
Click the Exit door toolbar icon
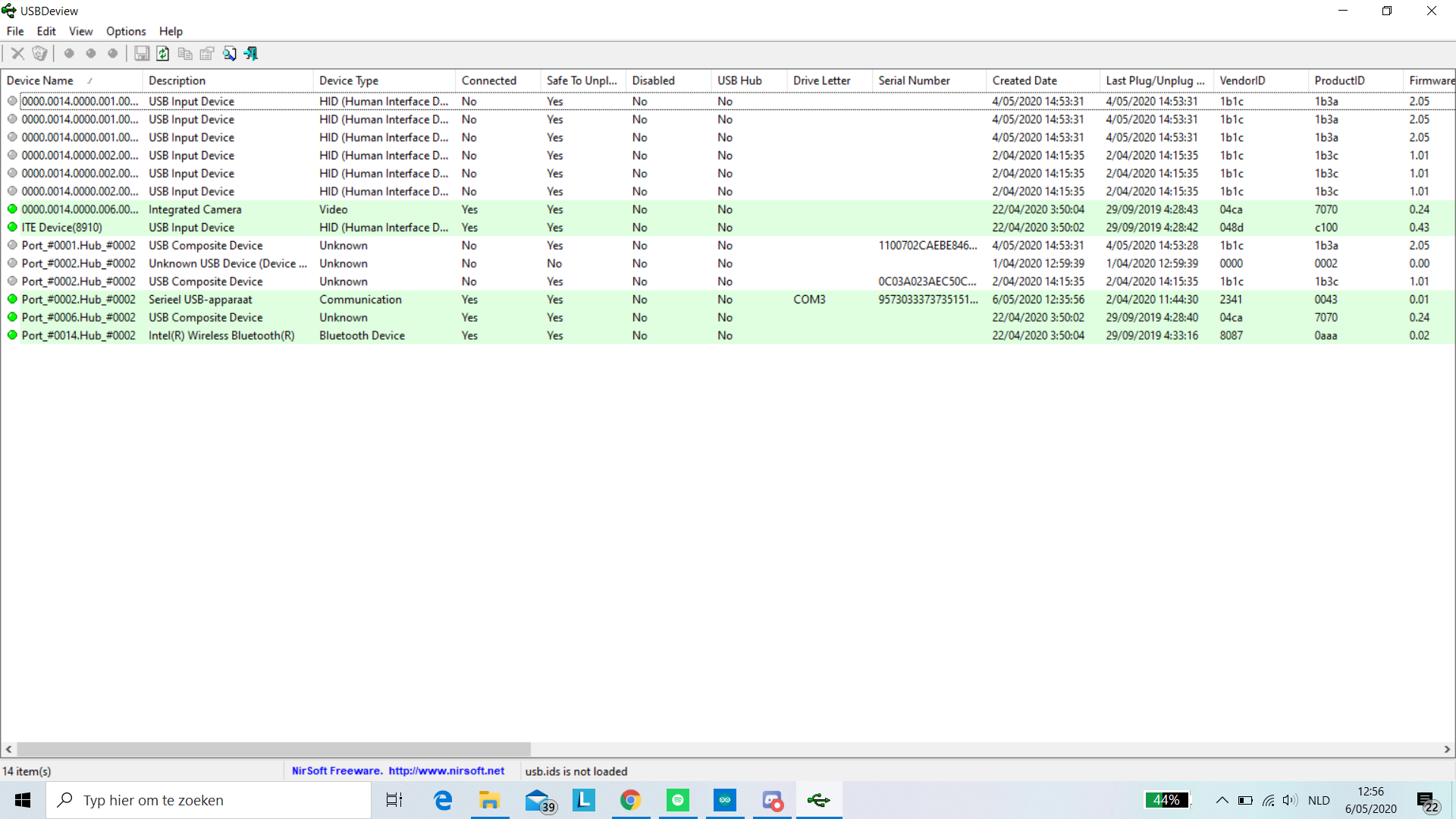click(x=251, y=53)
